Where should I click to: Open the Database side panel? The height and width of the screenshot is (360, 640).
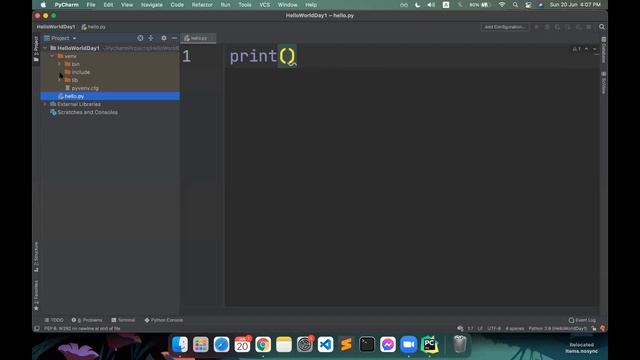[604, 50]
